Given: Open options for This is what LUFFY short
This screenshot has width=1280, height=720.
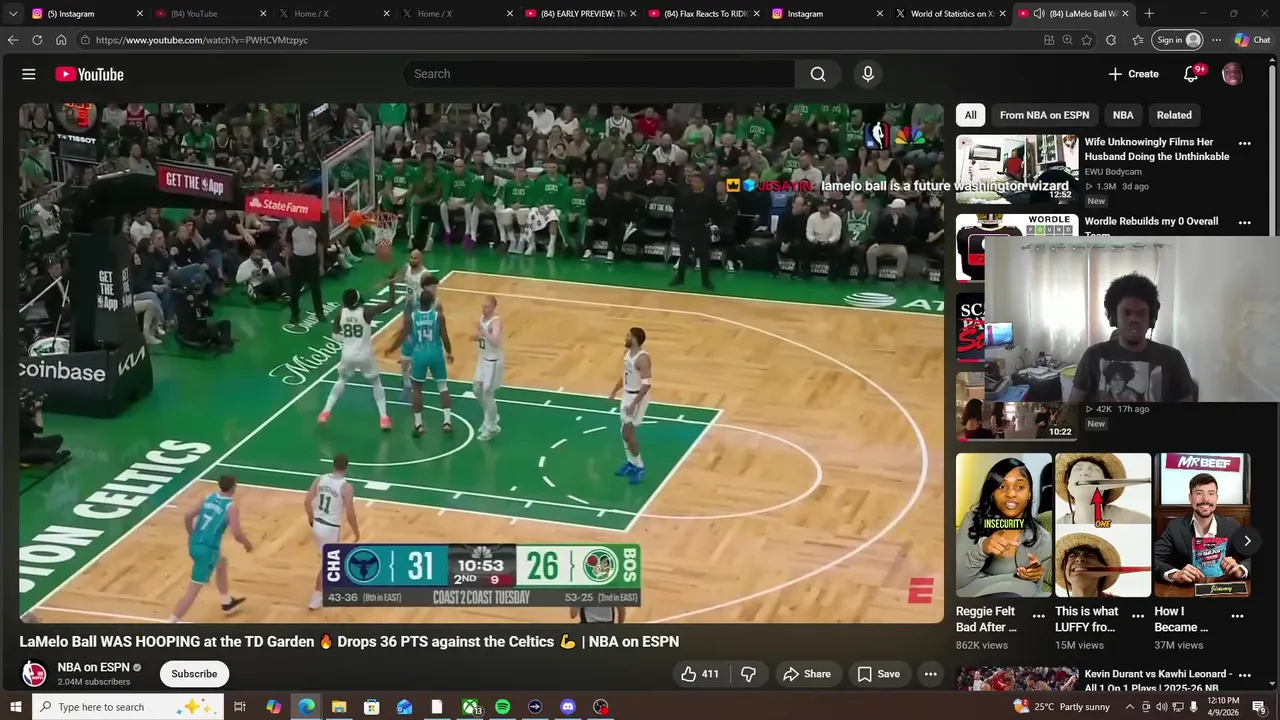Looking at the screenshot, I should click(x=1138, y=616).
